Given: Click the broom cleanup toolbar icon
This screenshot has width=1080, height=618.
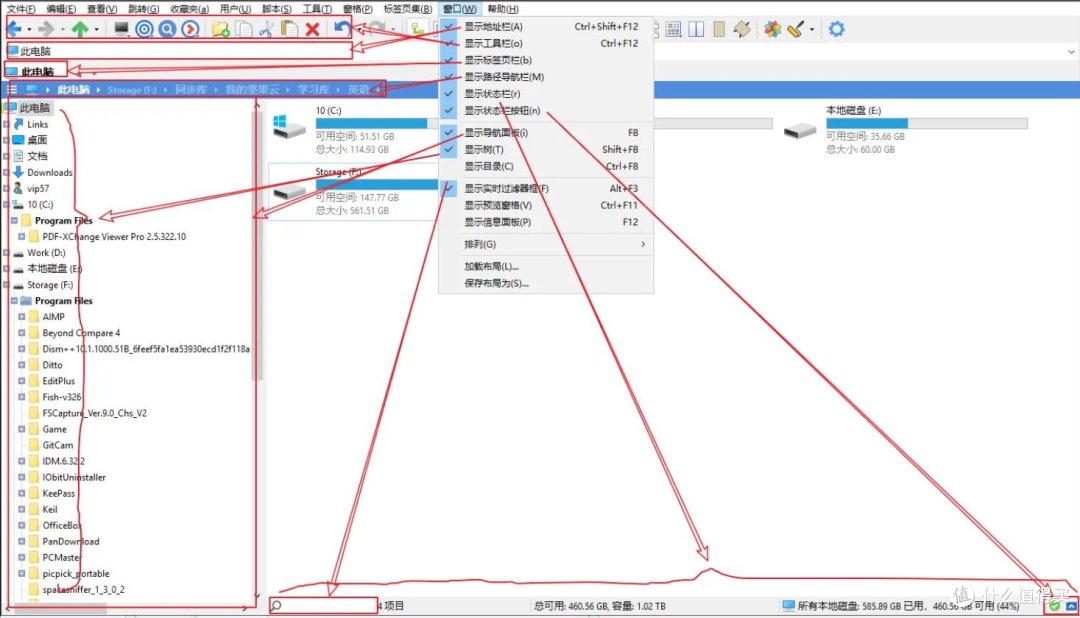Looking at the screenshot, I should (795, 29).
